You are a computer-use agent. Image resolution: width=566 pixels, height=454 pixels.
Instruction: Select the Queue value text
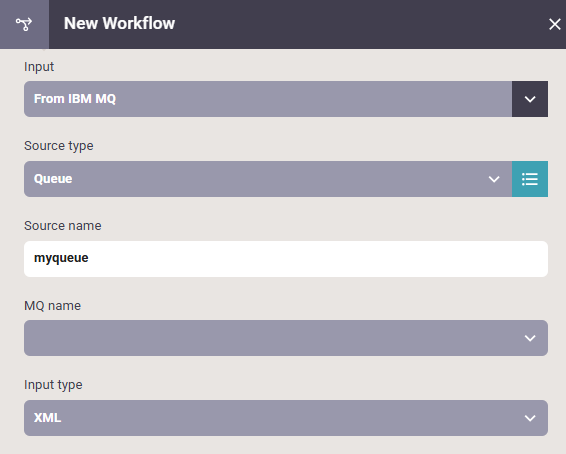click(x=53, y=179)
